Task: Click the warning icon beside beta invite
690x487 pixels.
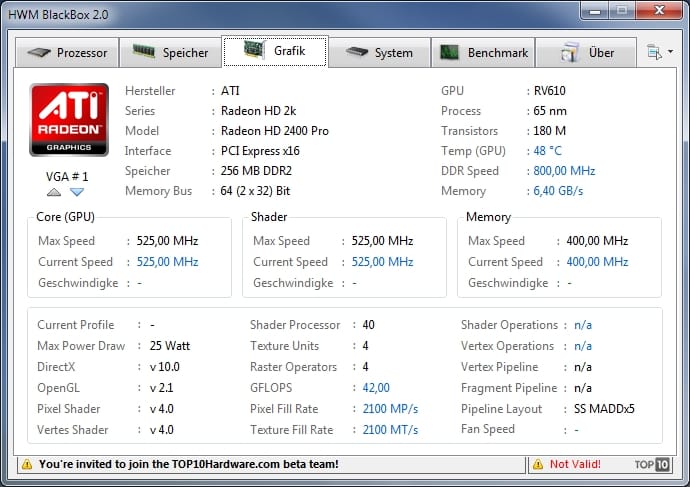Action: click(27, 464)
